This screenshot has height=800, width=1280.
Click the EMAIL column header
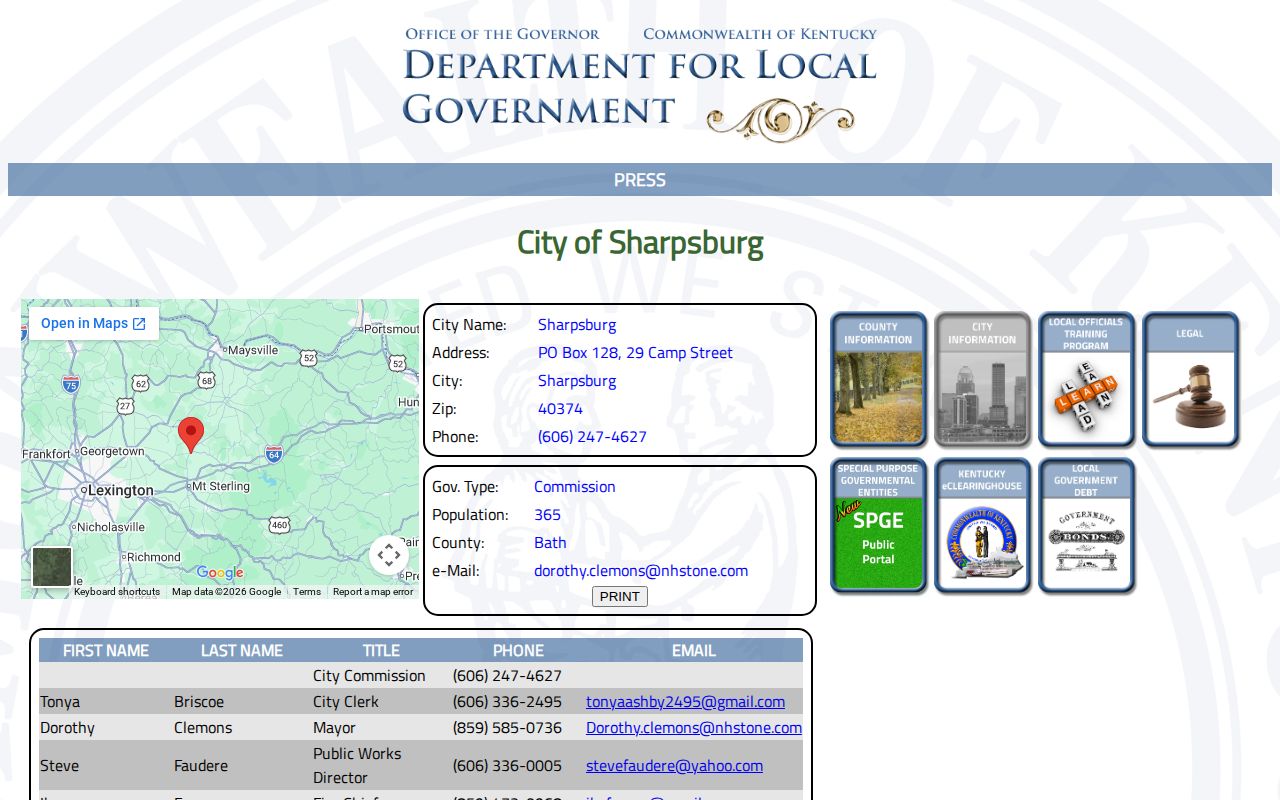[x=694, y=650]
